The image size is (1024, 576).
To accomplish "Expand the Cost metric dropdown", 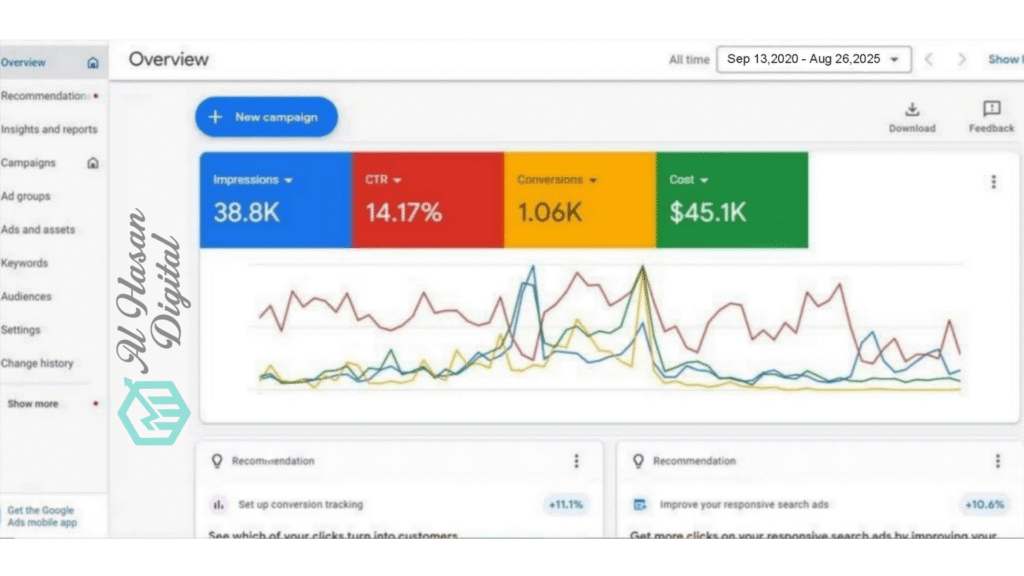I will 704,181.
